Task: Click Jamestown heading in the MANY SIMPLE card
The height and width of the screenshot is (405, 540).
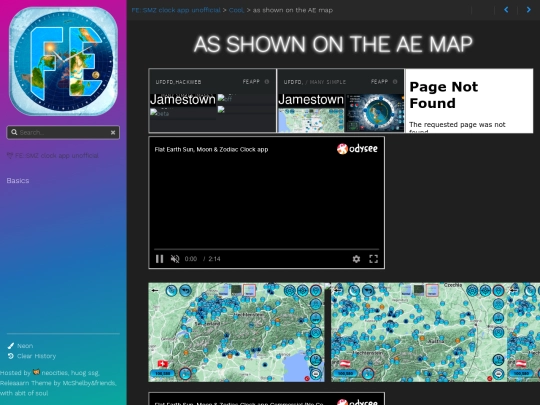Action: [x=311, y=100]
